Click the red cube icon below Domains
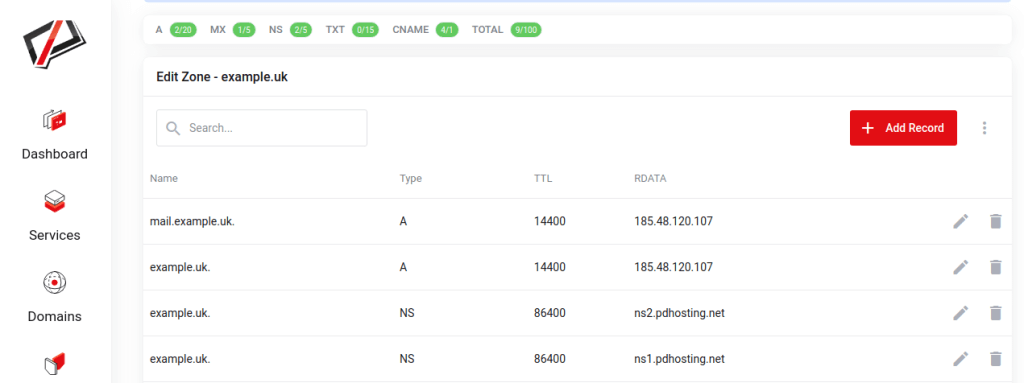Image resolution: width=1024 pixels, height=383 pixels. click(55, 363)
